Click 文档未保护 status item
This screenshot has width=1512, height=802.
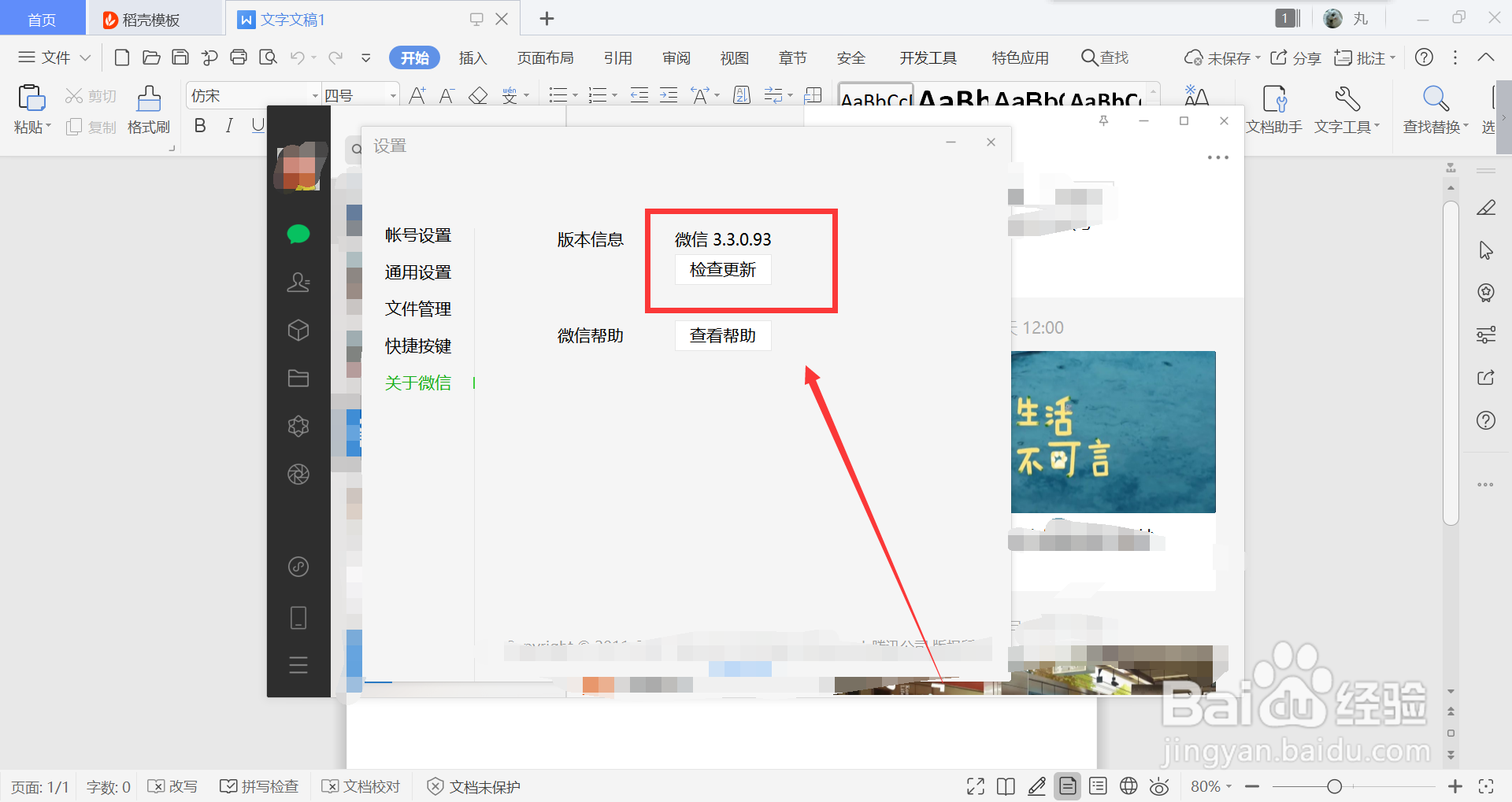coord(473,786)
